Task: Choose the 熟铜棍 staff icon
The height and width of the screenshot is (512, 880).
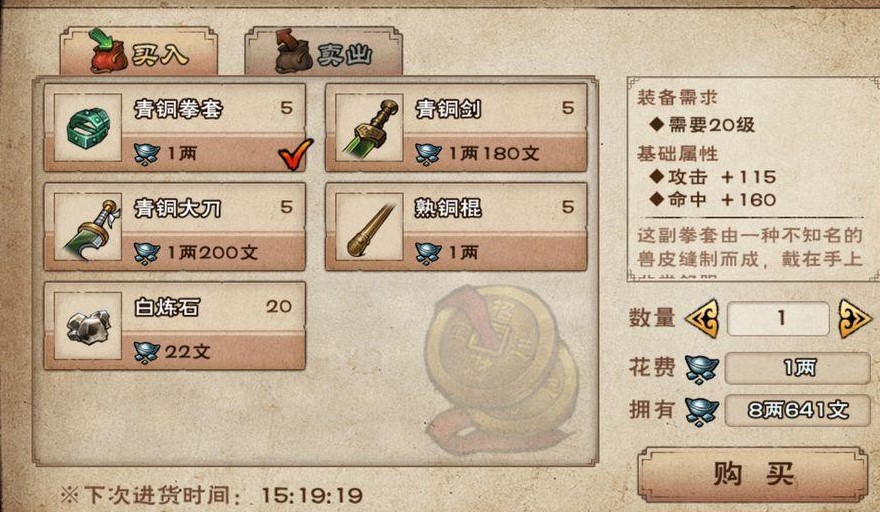Action: tap(369, 227)
